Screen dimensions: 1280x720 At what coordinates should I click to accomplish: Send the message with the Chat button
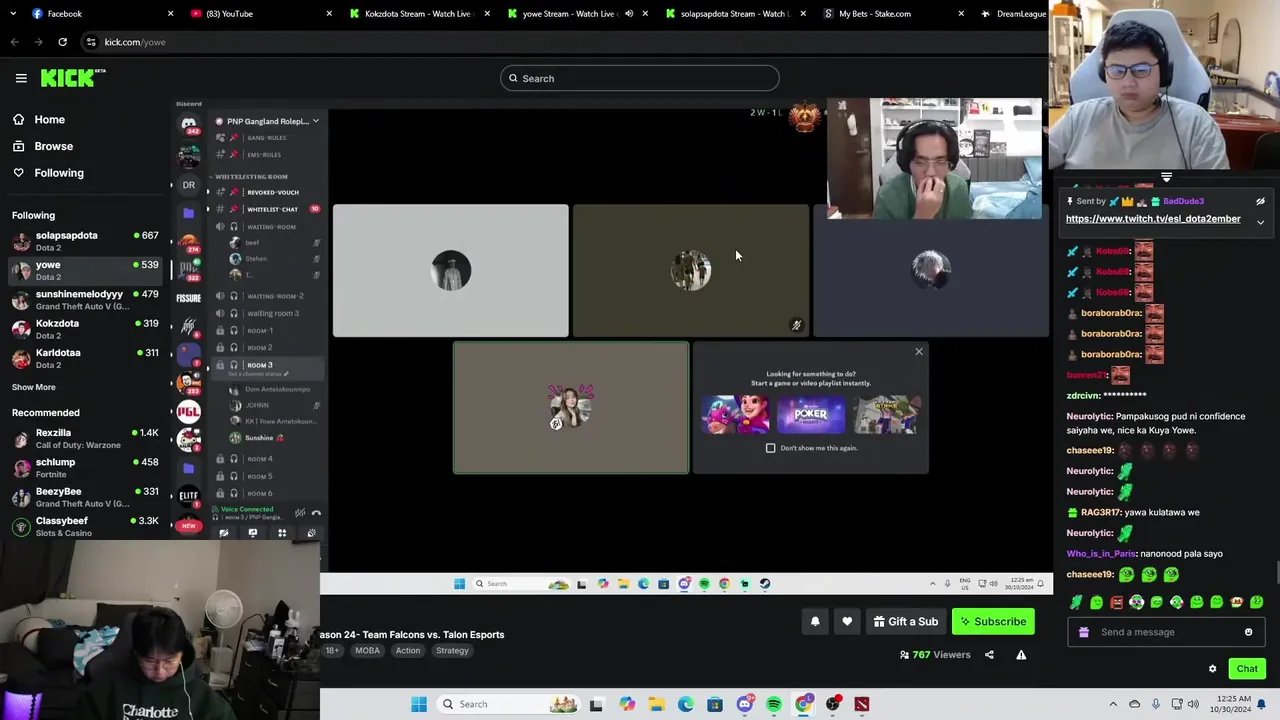1247,669
